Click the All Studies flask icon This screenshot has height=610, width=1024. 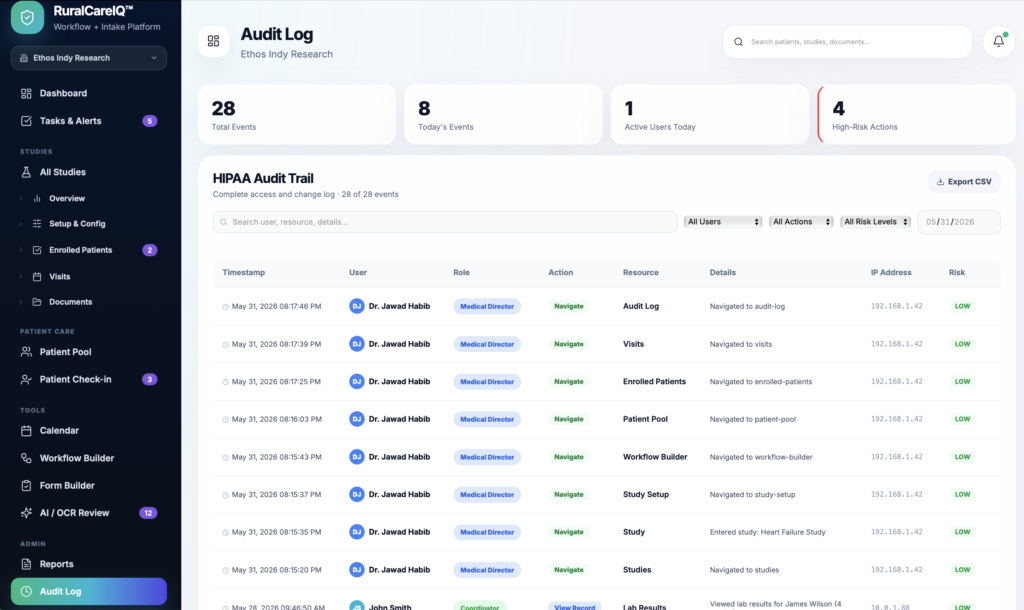26,172
